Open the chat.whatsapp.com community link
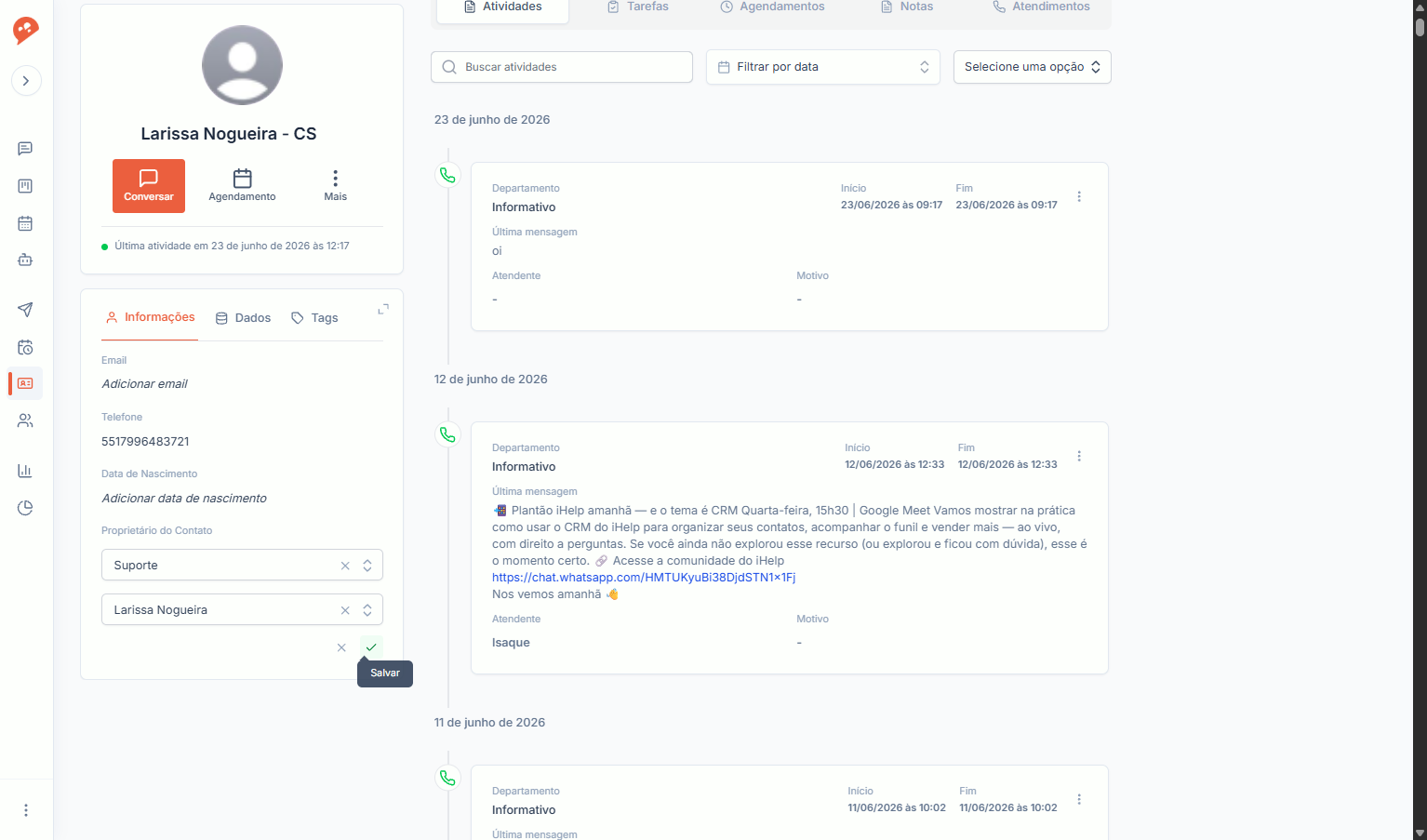Screen dimensions: 1427x840 click(644, 578)
